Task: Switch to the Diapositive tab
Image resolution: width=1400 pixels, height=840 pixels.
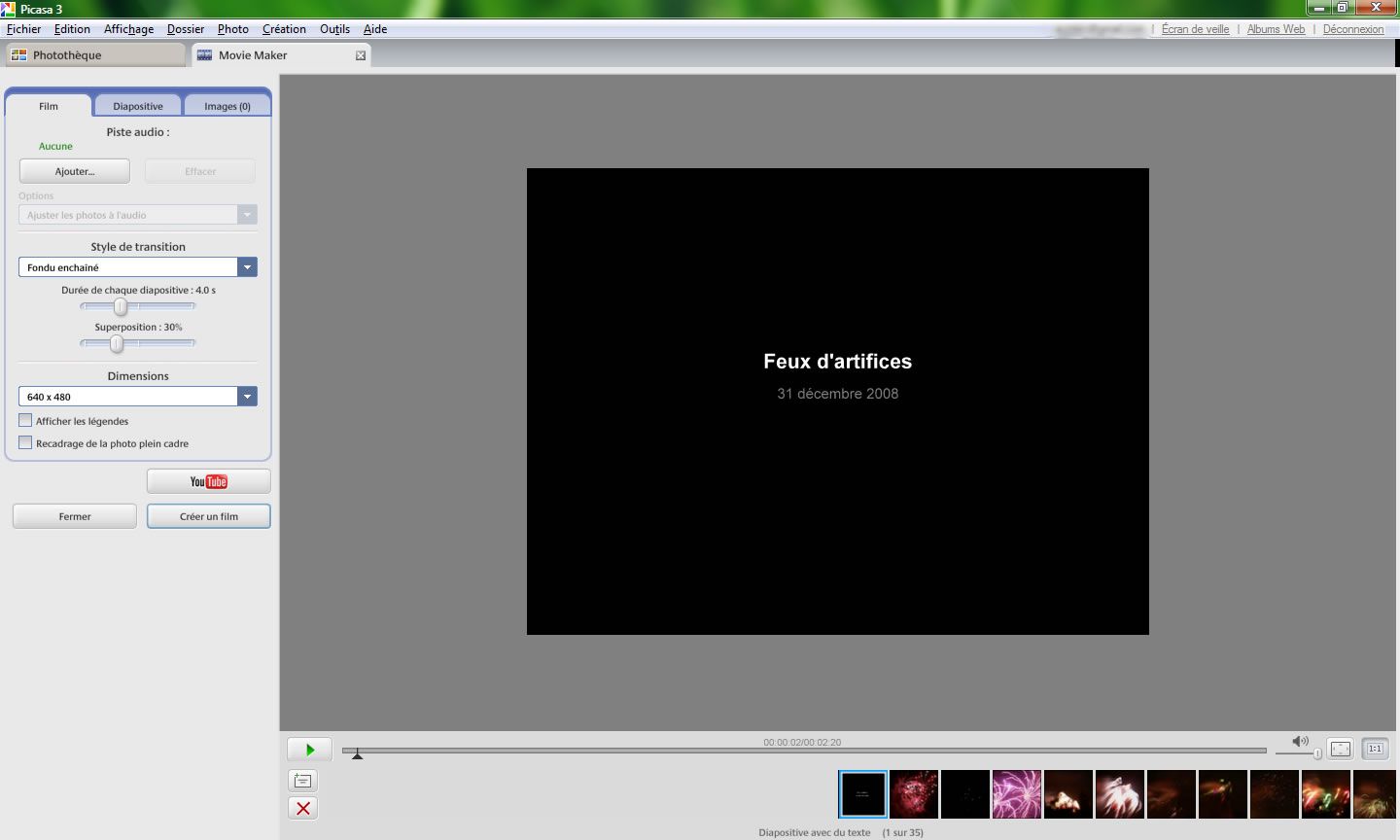Action: [138, 106]
